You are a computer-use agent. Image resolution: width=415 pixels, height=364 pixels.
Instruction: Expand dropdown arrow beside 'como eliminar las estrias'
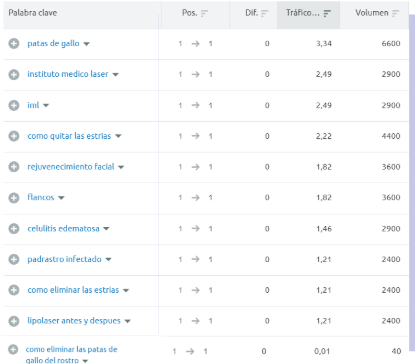click(x=126, y=291)
